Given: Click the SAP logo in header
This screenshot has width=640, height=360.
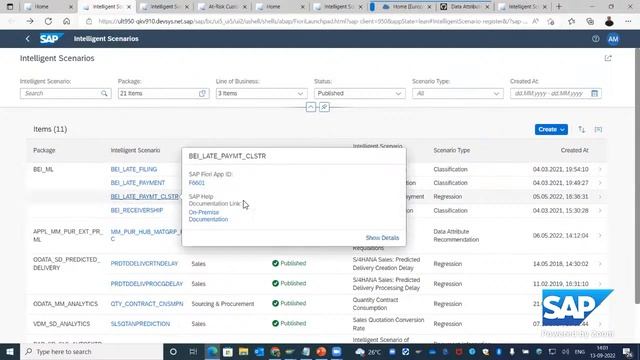Looking at the screenshot, I should coord(51,39).
